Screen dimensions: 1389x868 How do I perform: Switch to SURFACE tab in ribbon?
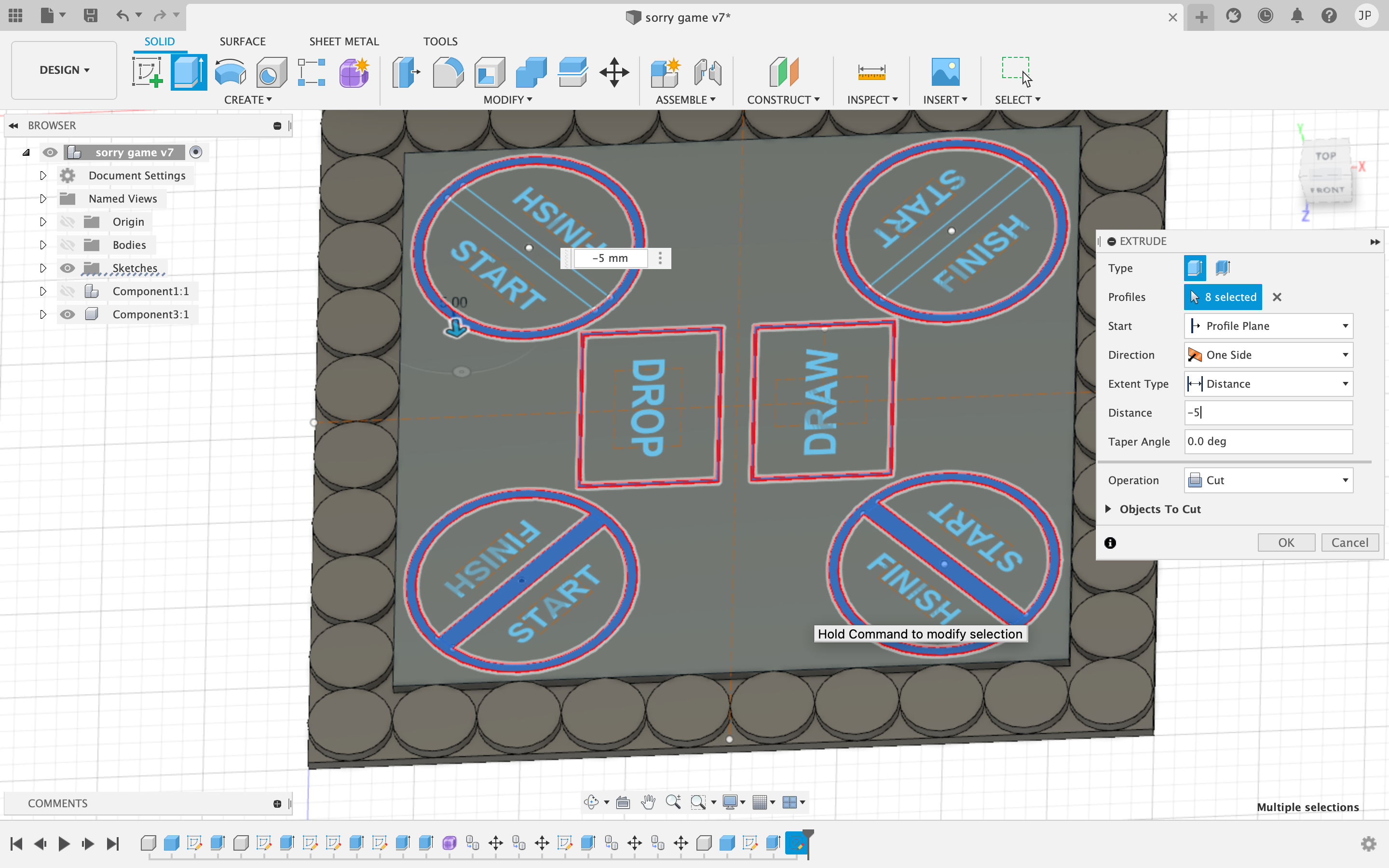point(242,41)
